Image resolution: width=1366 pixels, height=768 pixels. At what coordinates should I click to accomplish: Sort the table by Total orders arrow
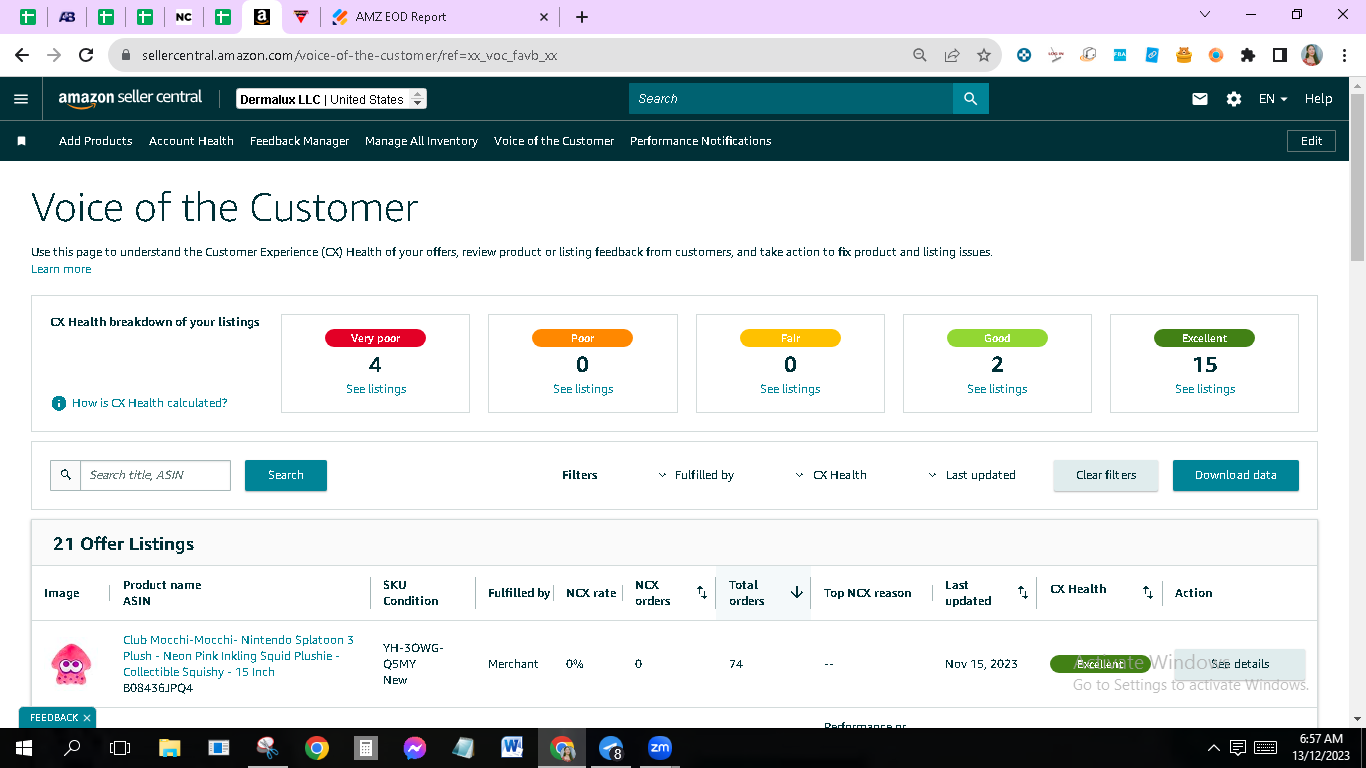(797, 592)
